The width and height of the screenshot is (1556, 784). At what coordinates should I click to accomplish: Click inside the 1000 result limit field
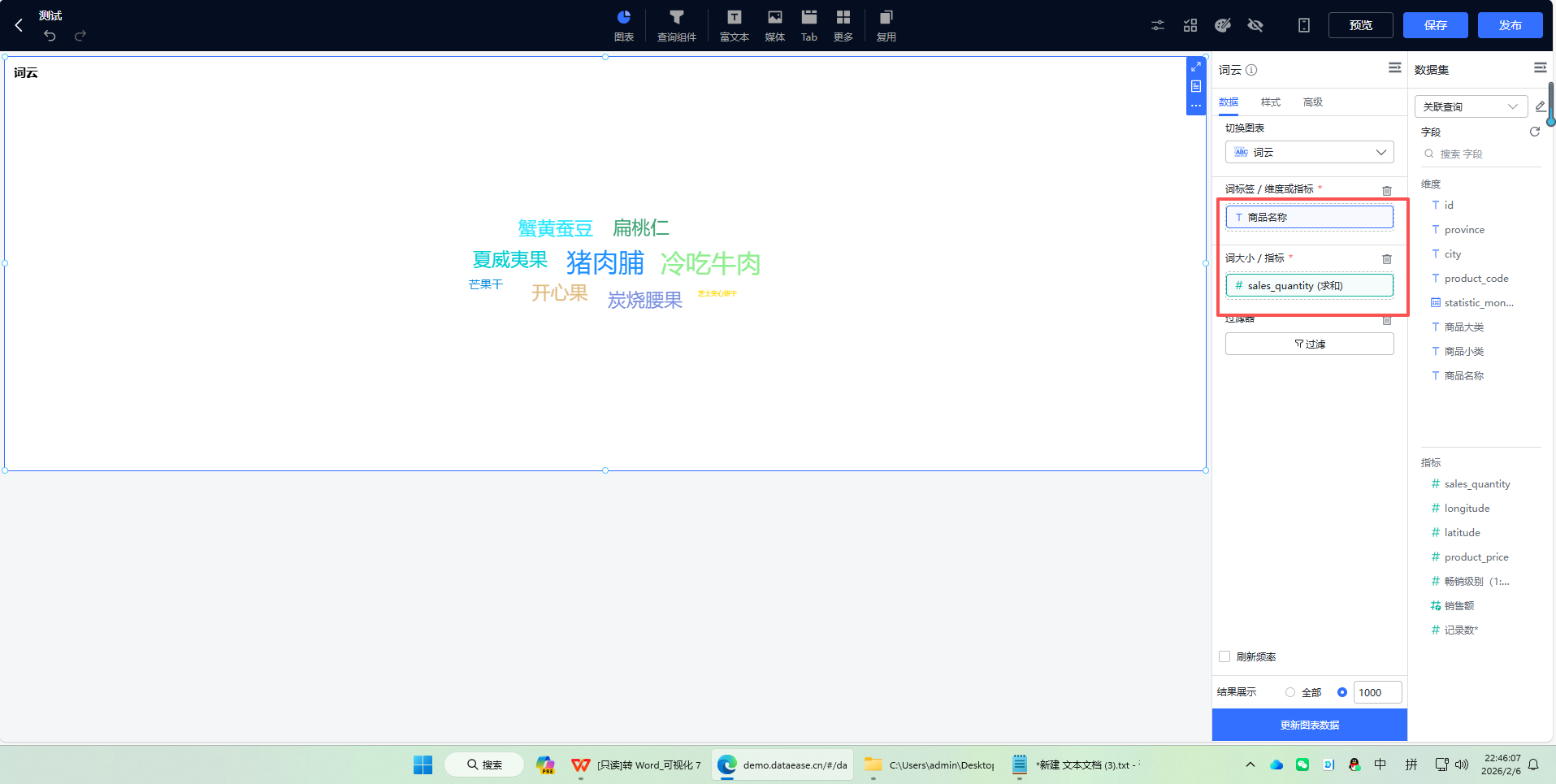[x=1376, y=692]
